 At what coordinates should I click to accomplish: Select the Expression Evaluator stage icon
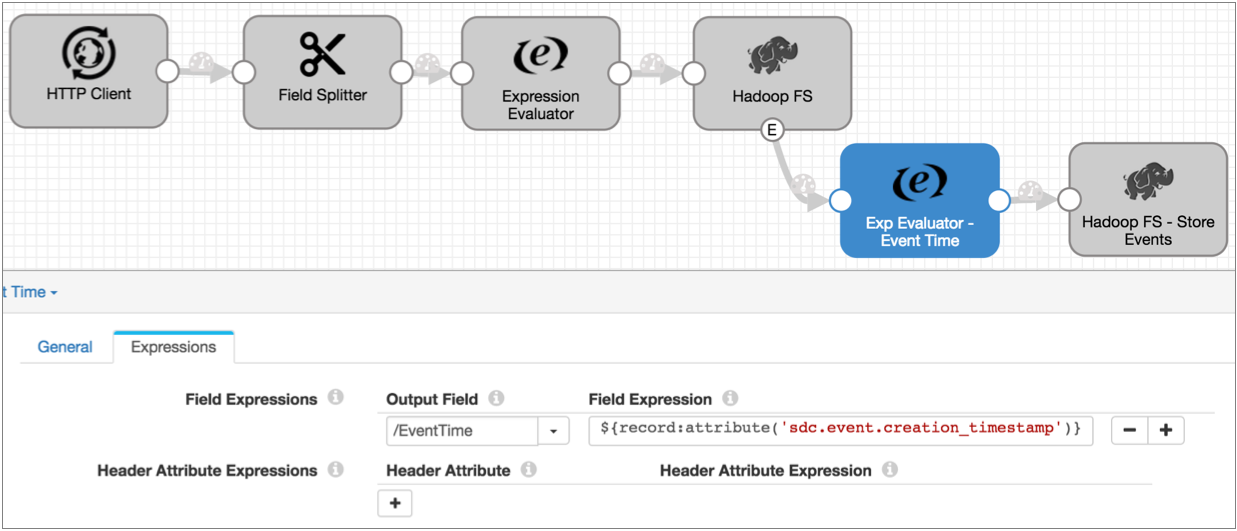tap(540, 56)
